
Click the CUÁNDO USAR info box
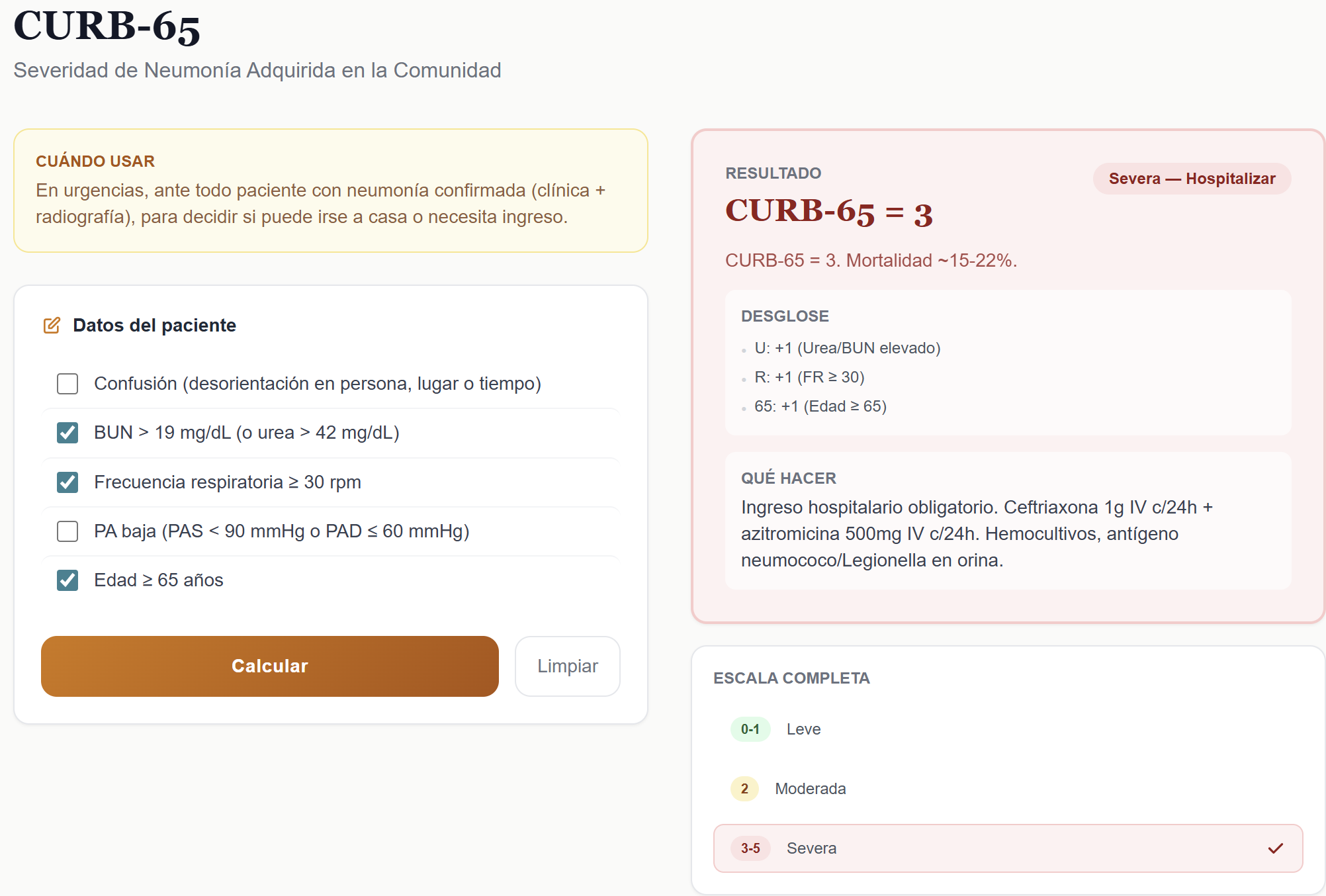tap(331, 191)
